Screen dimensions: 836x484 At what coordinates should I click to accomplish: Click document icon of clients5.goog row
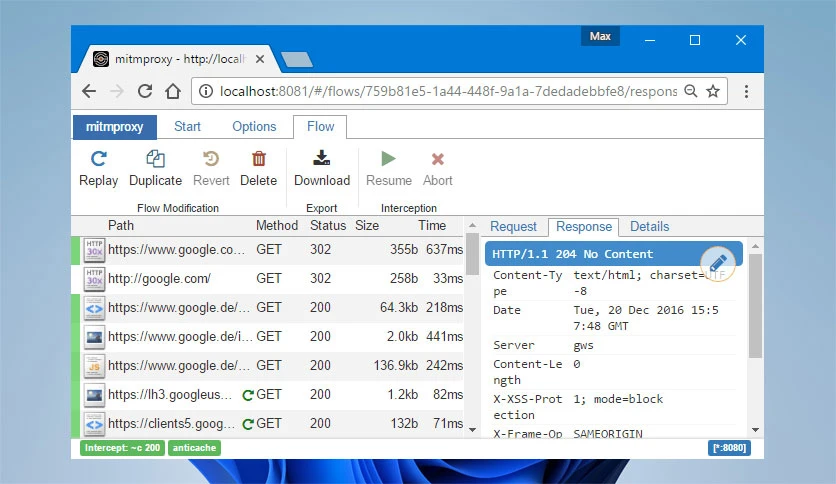click(94, 424)
